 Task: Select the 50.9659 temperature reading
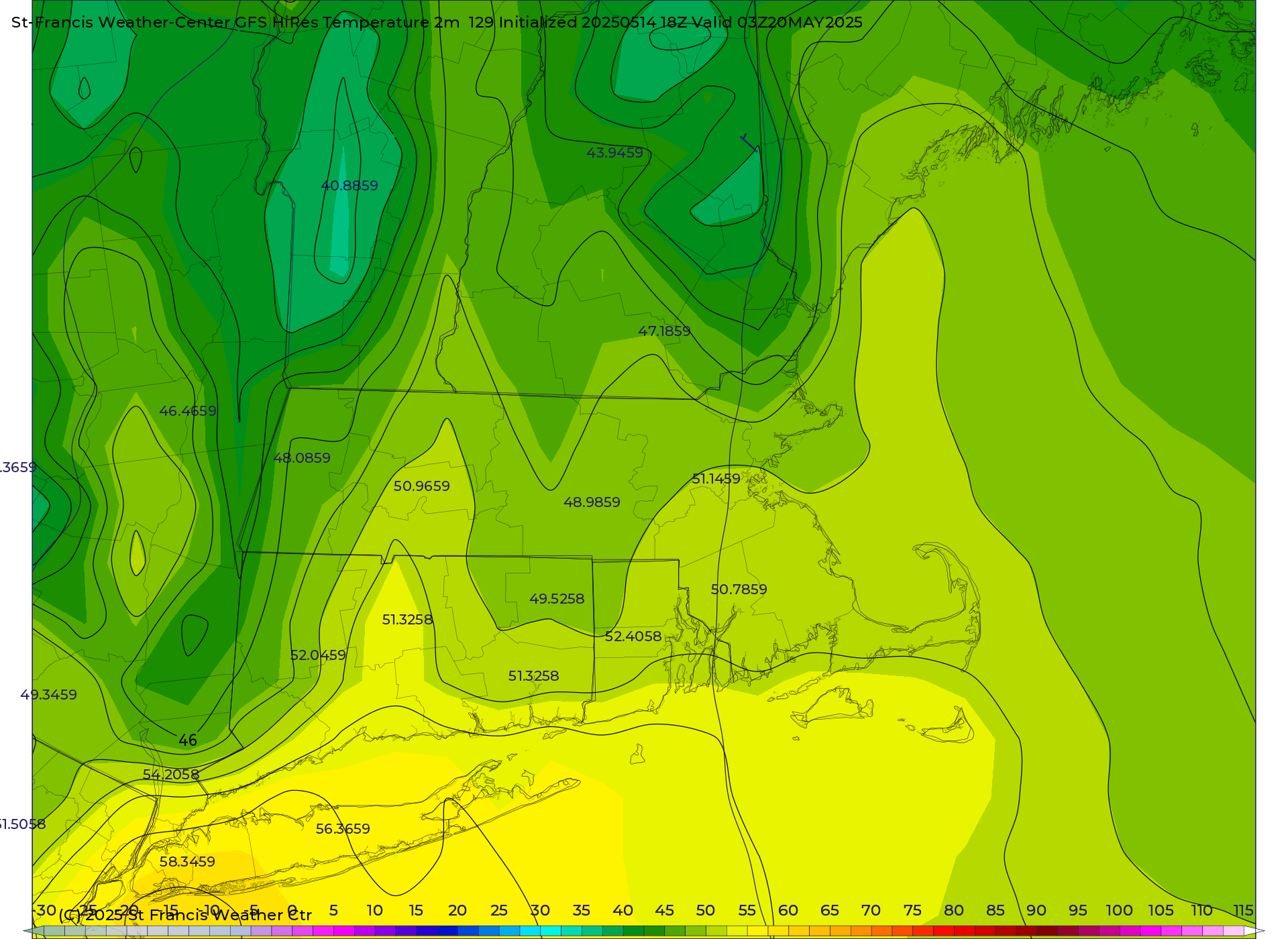coord(421,486)
